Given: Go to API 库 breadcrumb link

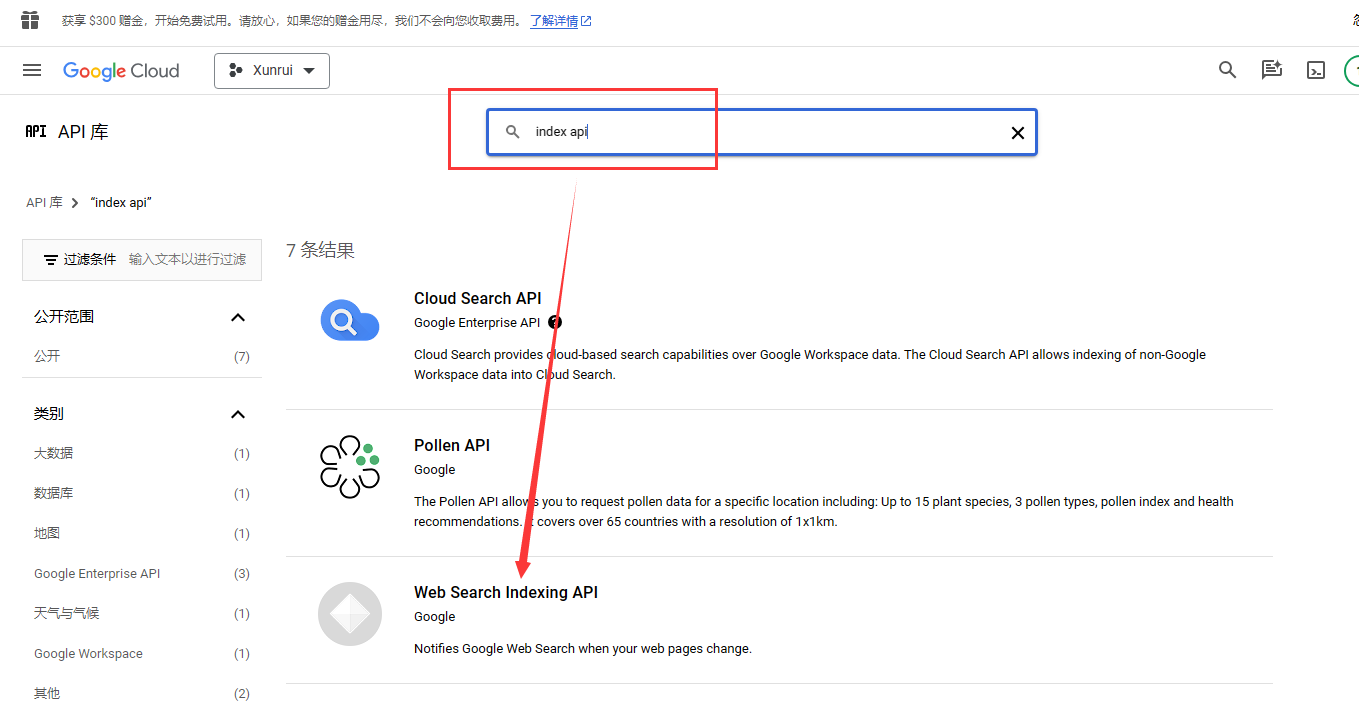Looking at the screenshot, I should 44,202.
